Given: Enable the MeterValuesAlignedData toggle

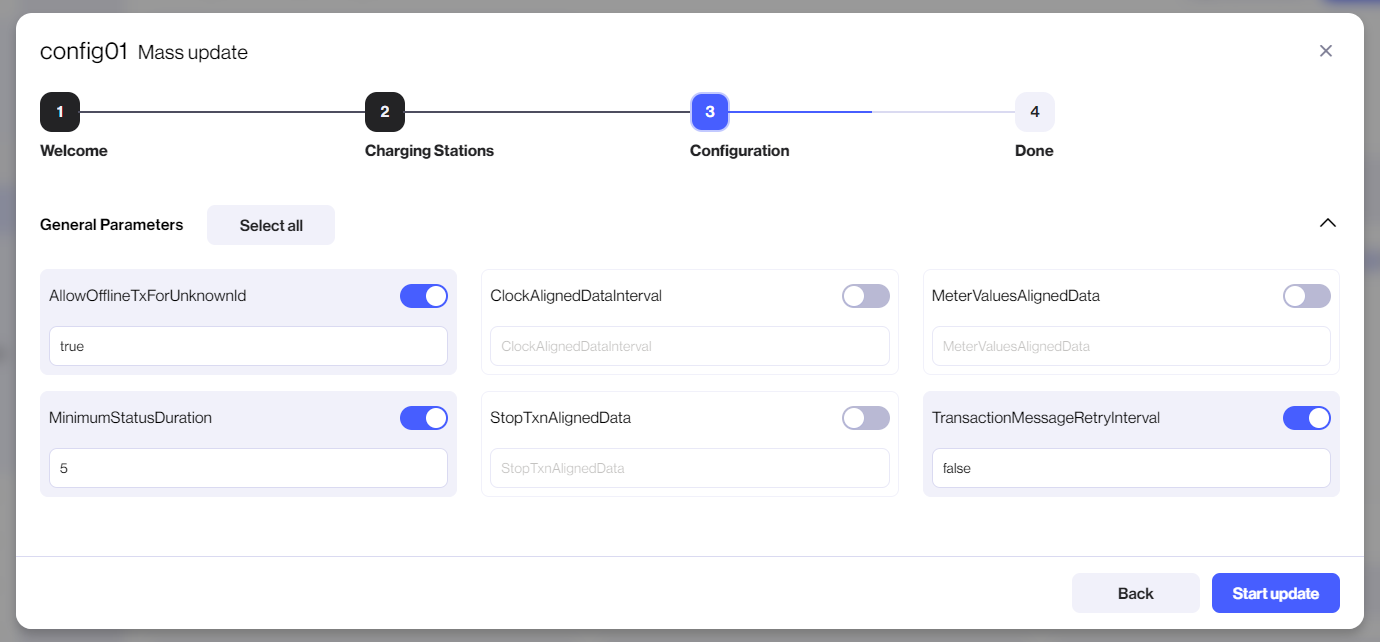Looking at the screenshot, I should click(x=1306, y=295).
